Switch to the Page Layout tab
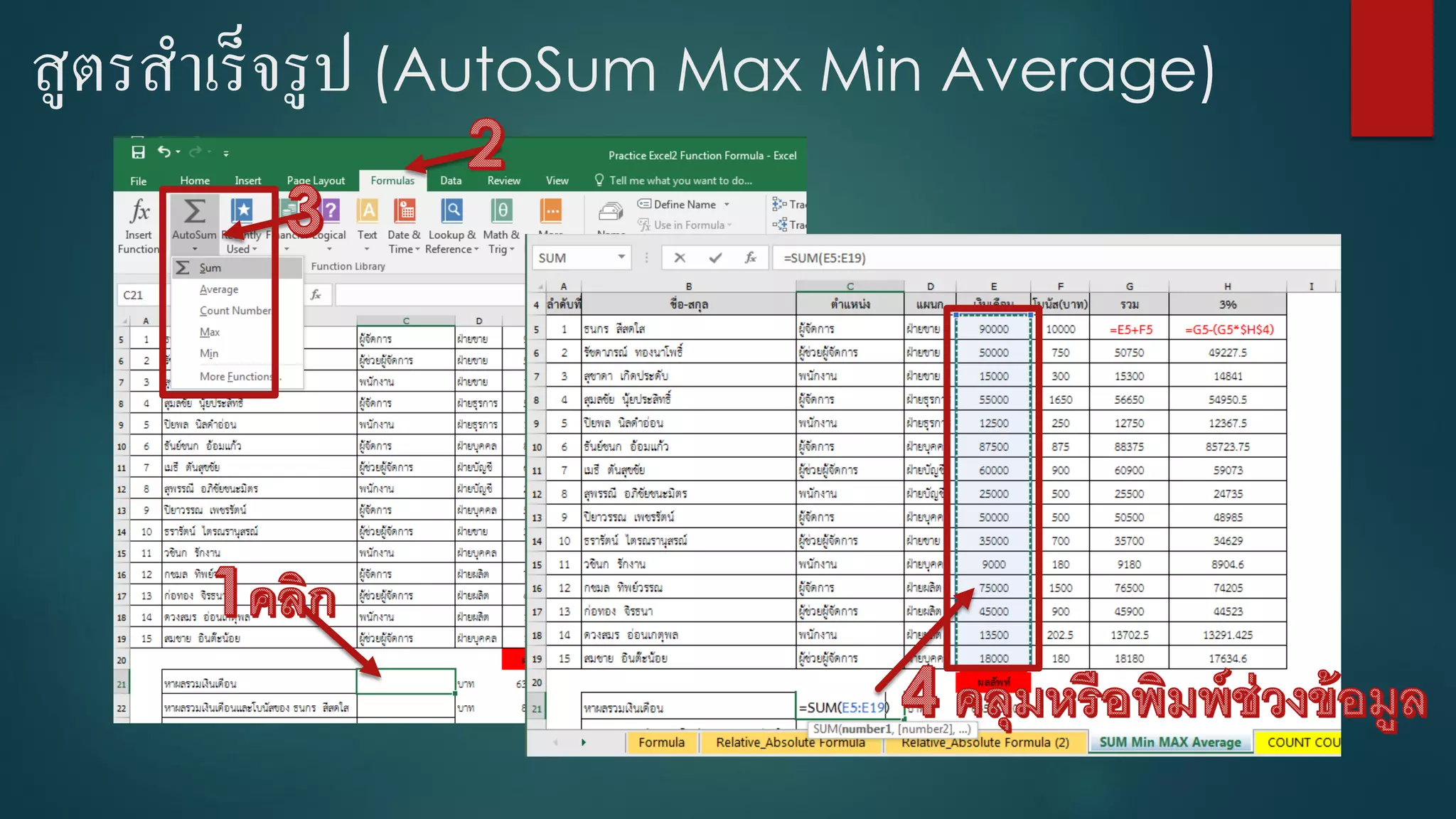Image resolution: width=1456 pixels, height=819 pixels. point(316,181)
